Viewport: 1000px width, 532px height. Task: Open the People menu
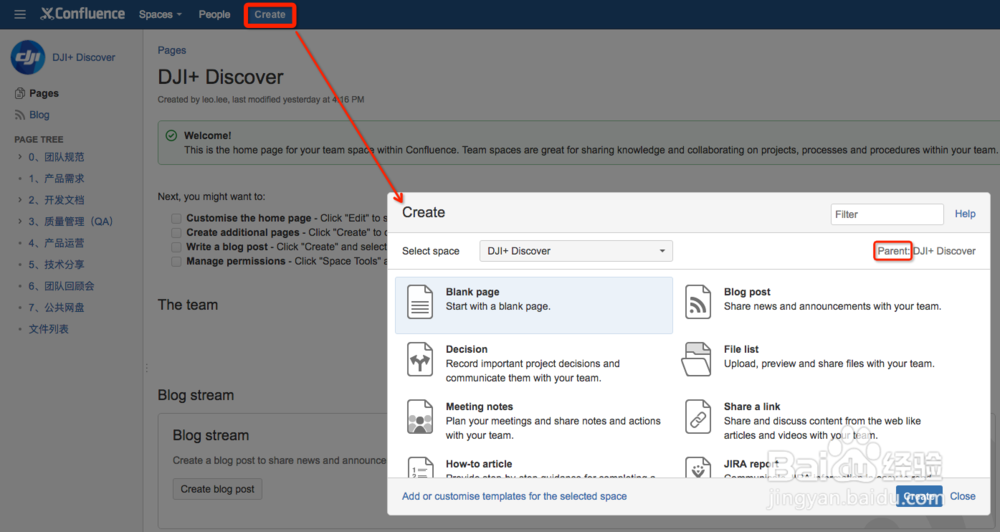(214, 14)
